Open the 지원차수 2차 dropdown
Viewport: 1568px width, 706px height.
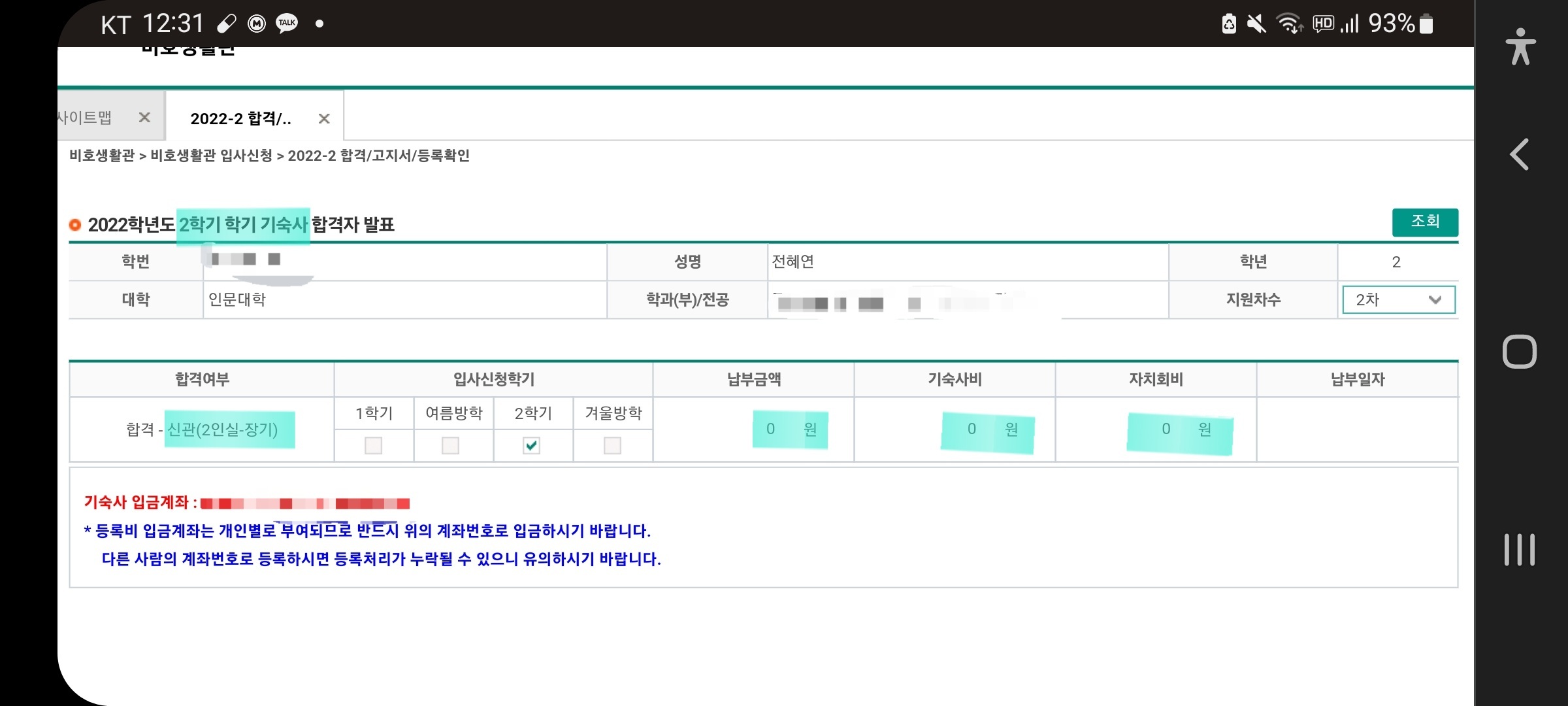point(1398,300)
